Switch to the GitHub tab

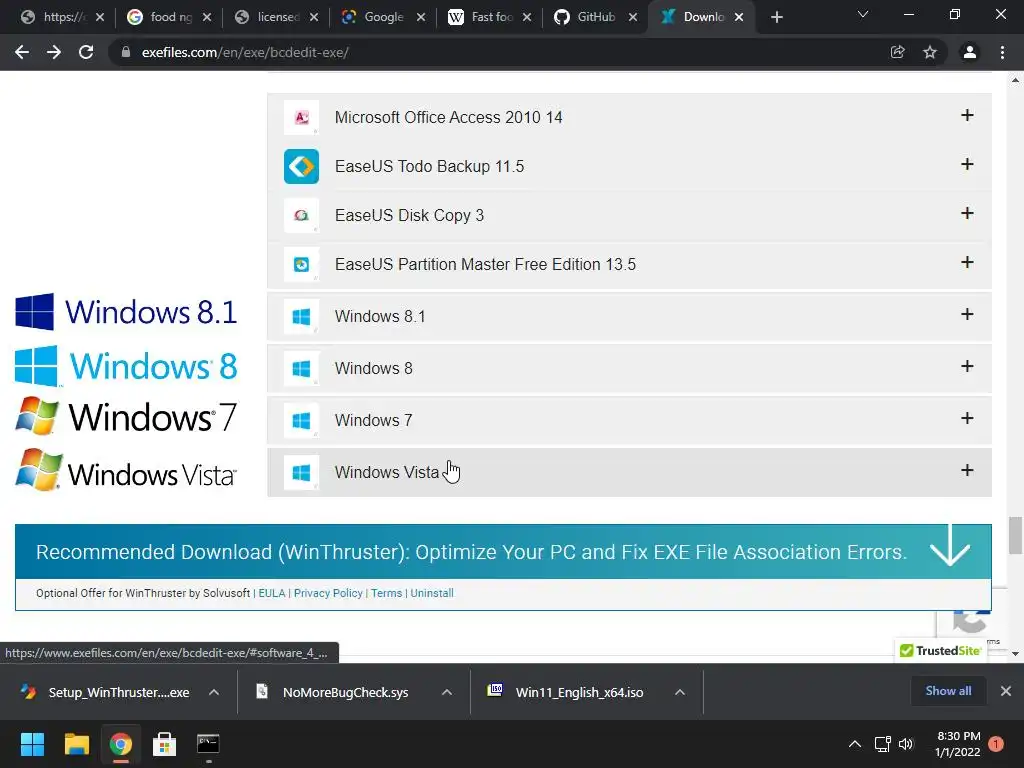(596, 18)
